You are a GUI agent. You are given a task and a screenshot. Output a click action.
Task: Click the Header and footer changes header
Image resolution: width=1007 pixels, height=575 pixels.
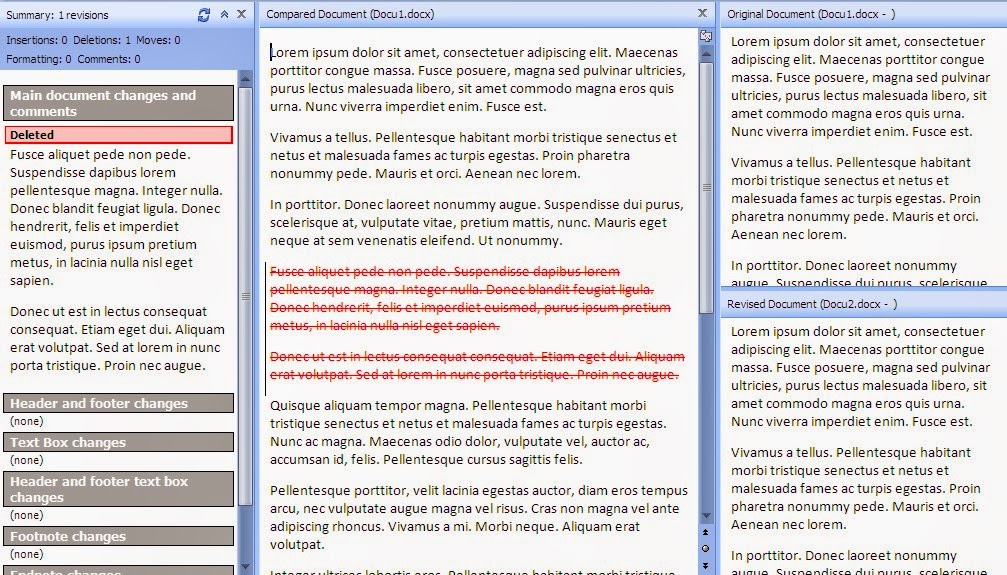[x=119, y=403]
